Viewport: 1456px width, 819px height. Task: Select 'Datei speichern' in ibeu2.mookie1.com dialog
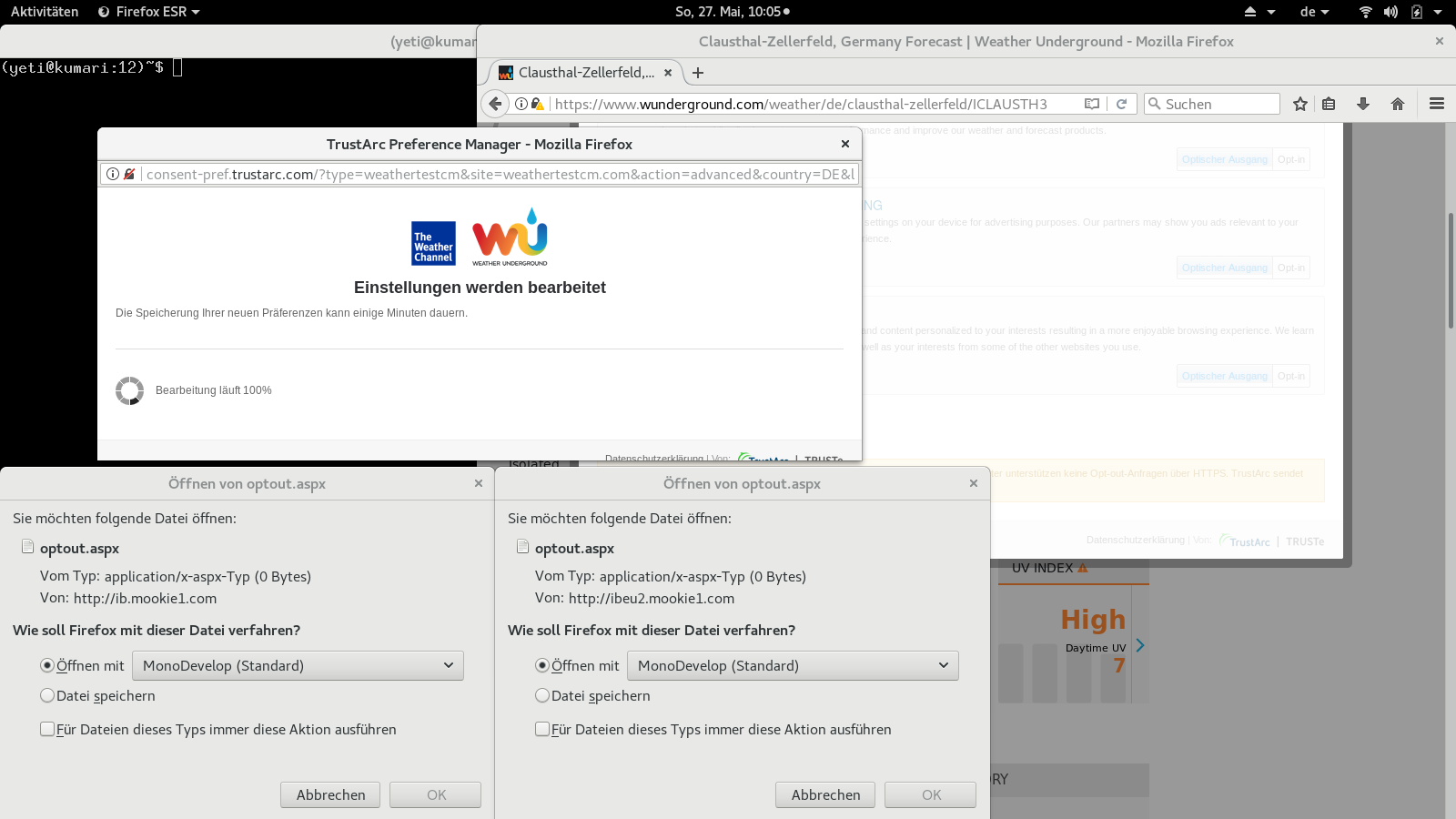542,695
